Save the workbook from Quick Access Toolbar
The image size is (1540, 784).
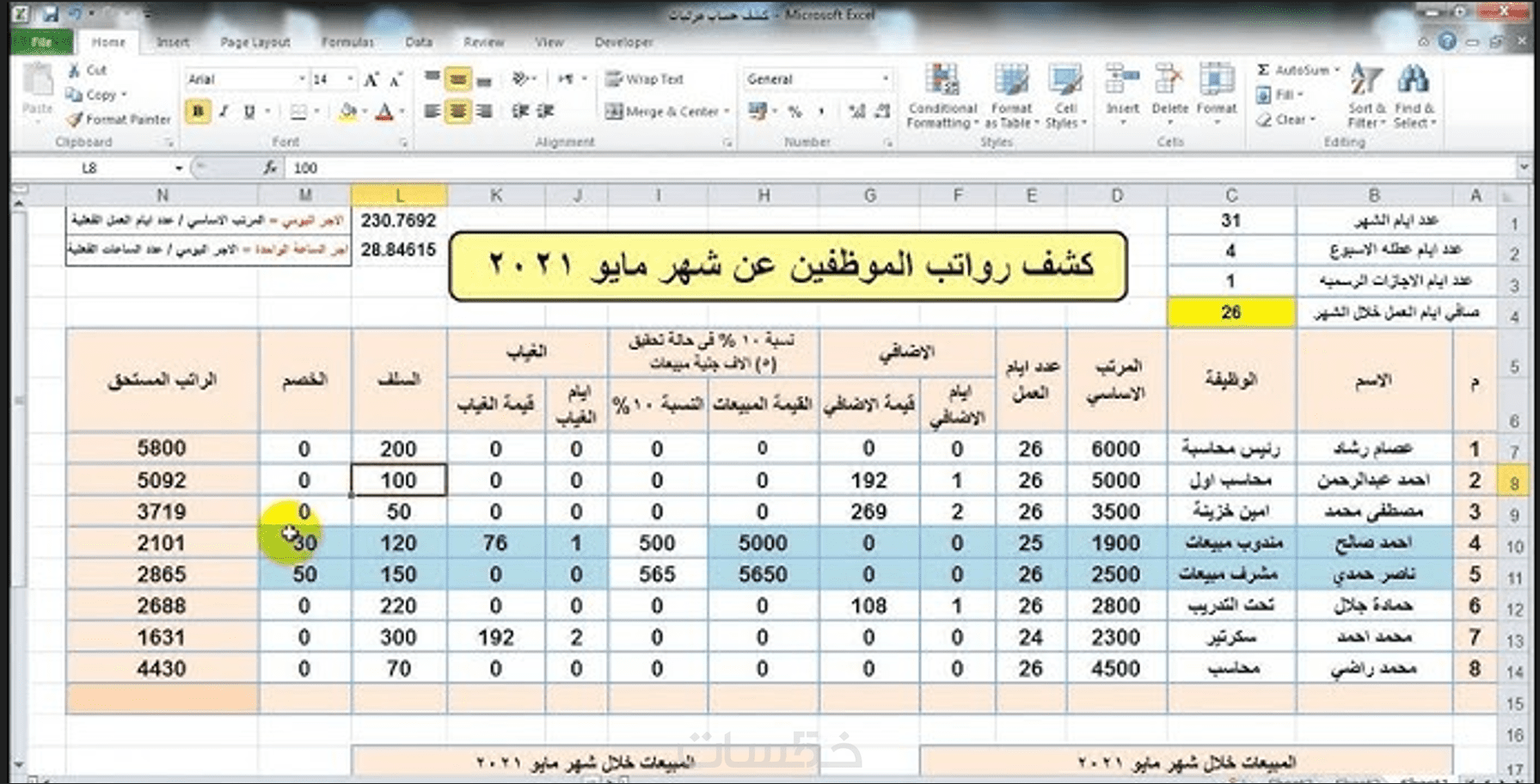tap(50, 15)
